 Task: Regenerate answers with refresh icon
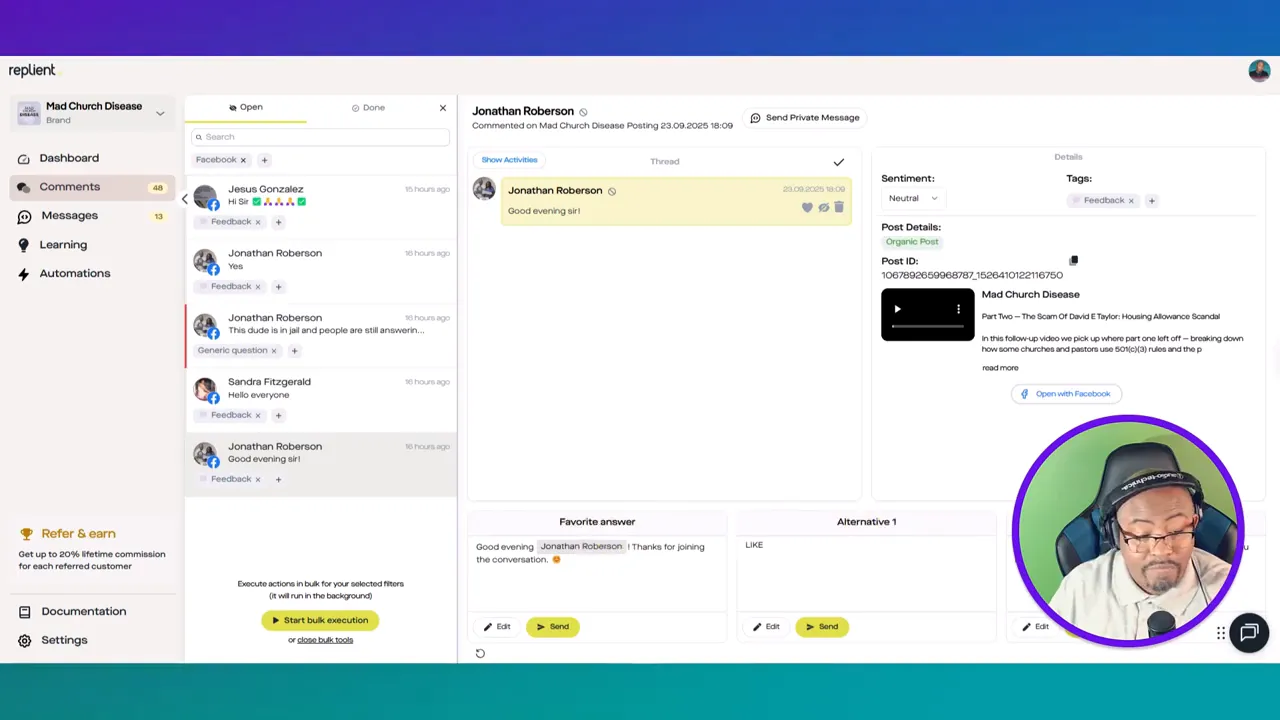tap(480, 654)
